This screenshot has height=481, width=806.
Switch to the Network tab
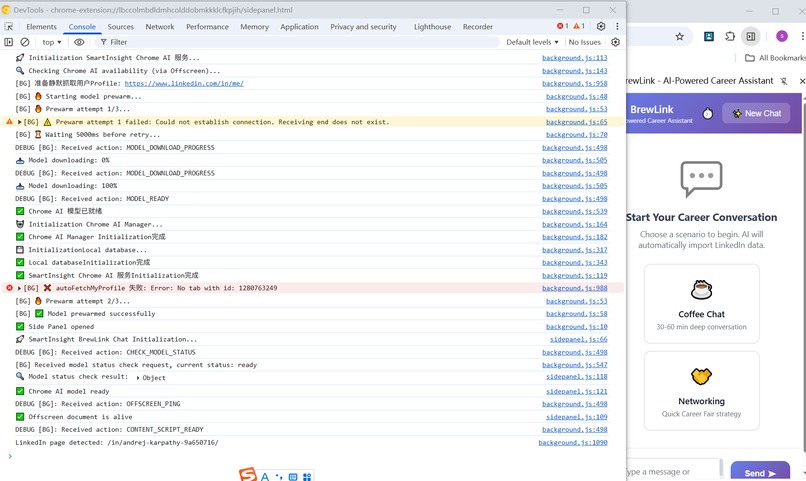[x=160, y=27]
